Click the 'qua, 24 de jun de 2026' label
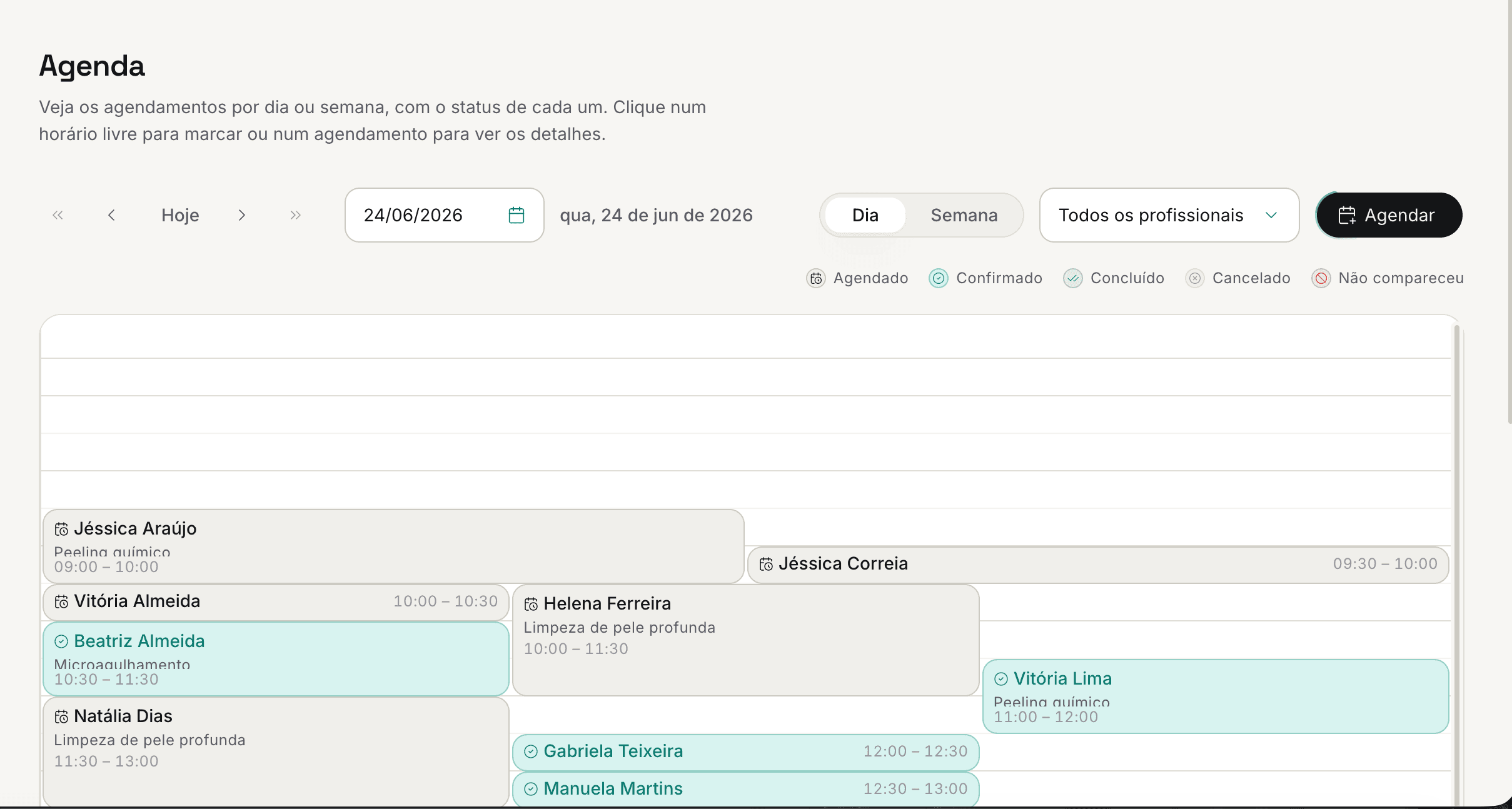Viewport: 1512px width, 809px height. pyautogui.click(x=656, y=215)
